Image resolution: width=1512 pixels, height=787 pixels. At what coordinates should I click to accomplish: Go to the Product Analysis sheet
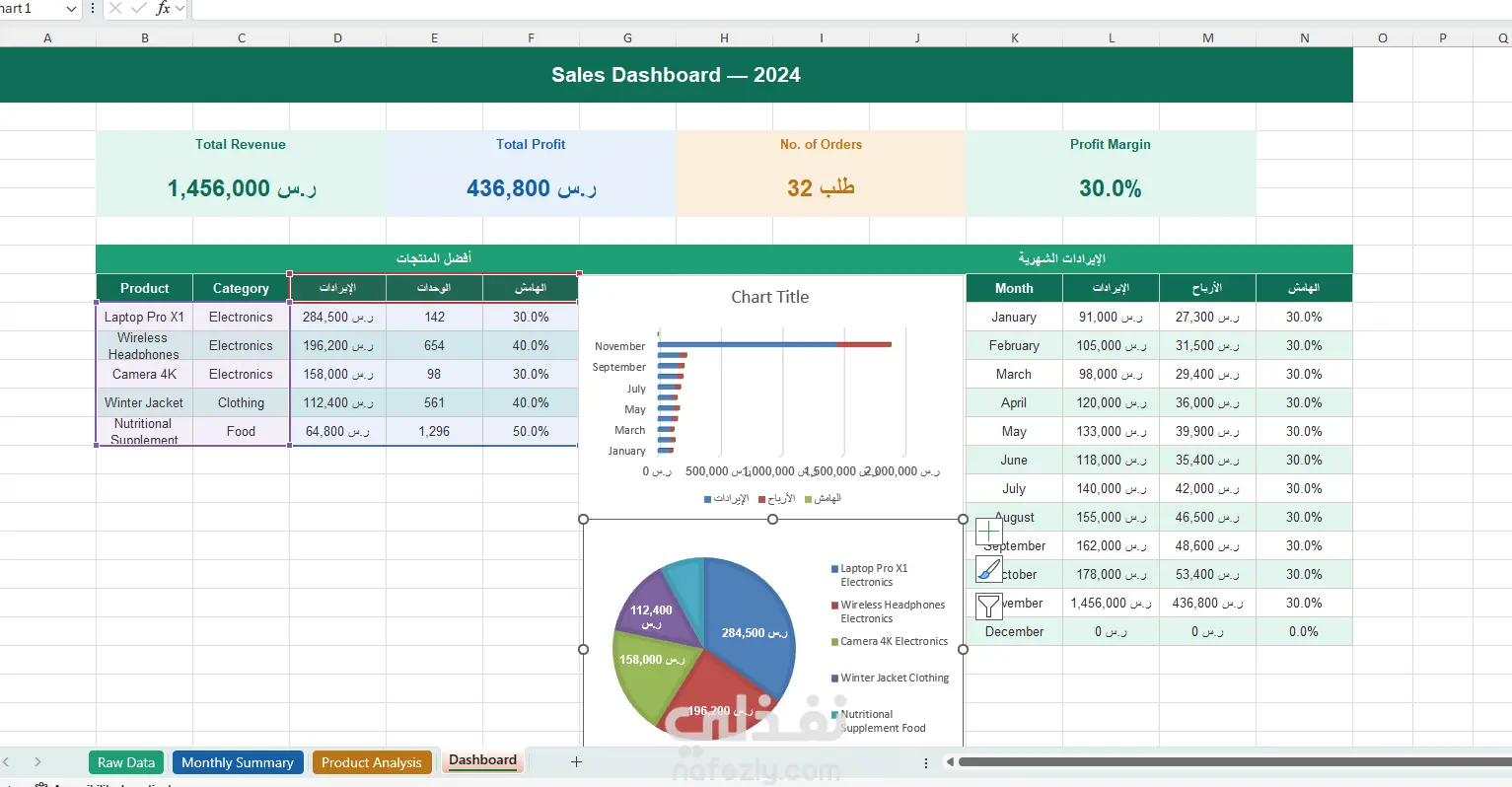[x=372, y=762]
